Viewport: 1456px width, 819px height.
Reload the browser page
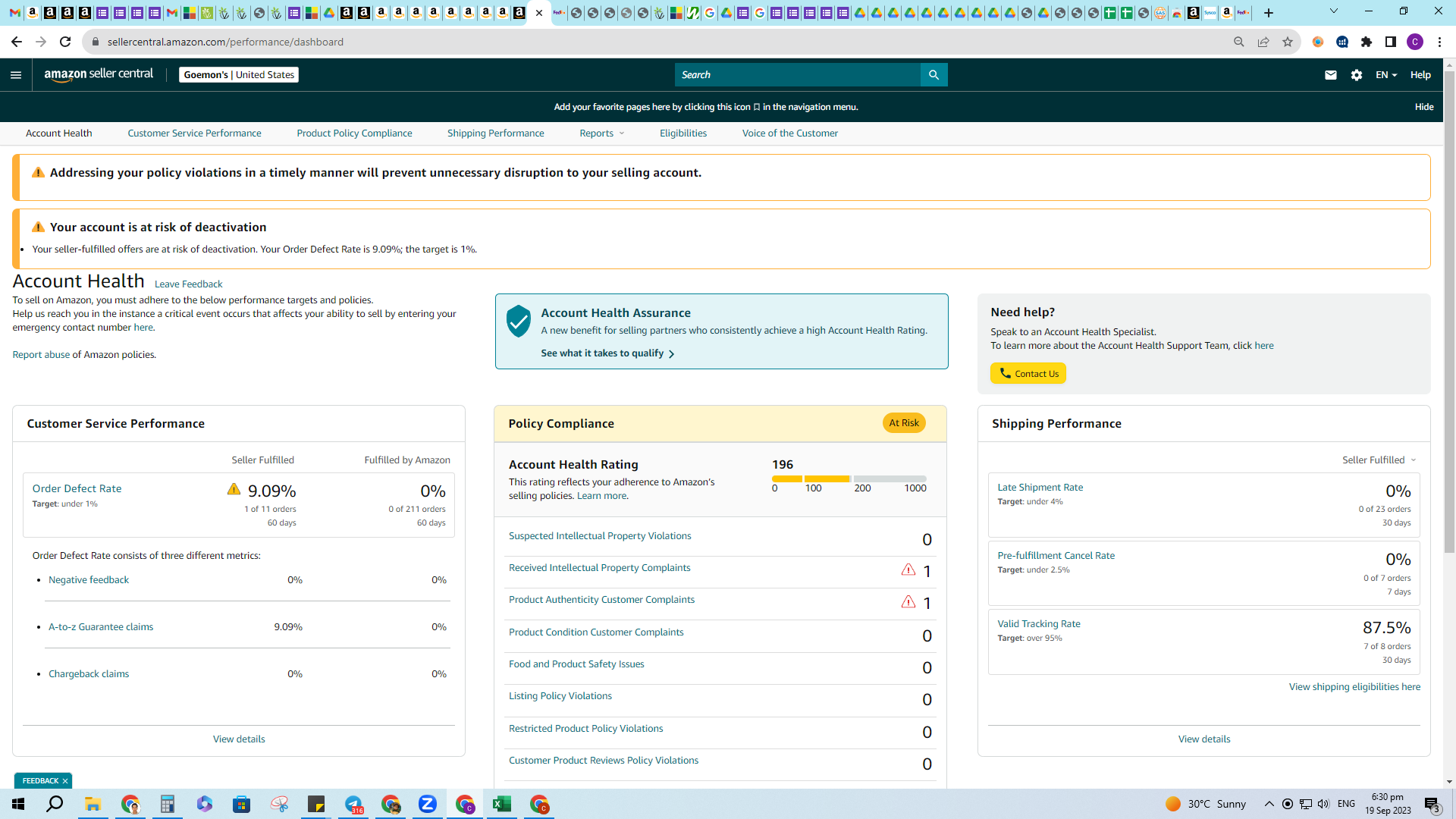[65, 42]
